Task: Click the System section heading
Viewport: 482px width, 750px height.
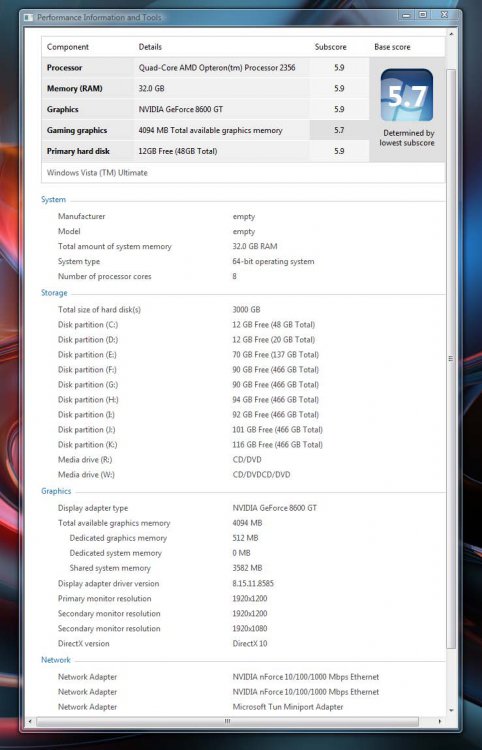Action: point(54,199)
